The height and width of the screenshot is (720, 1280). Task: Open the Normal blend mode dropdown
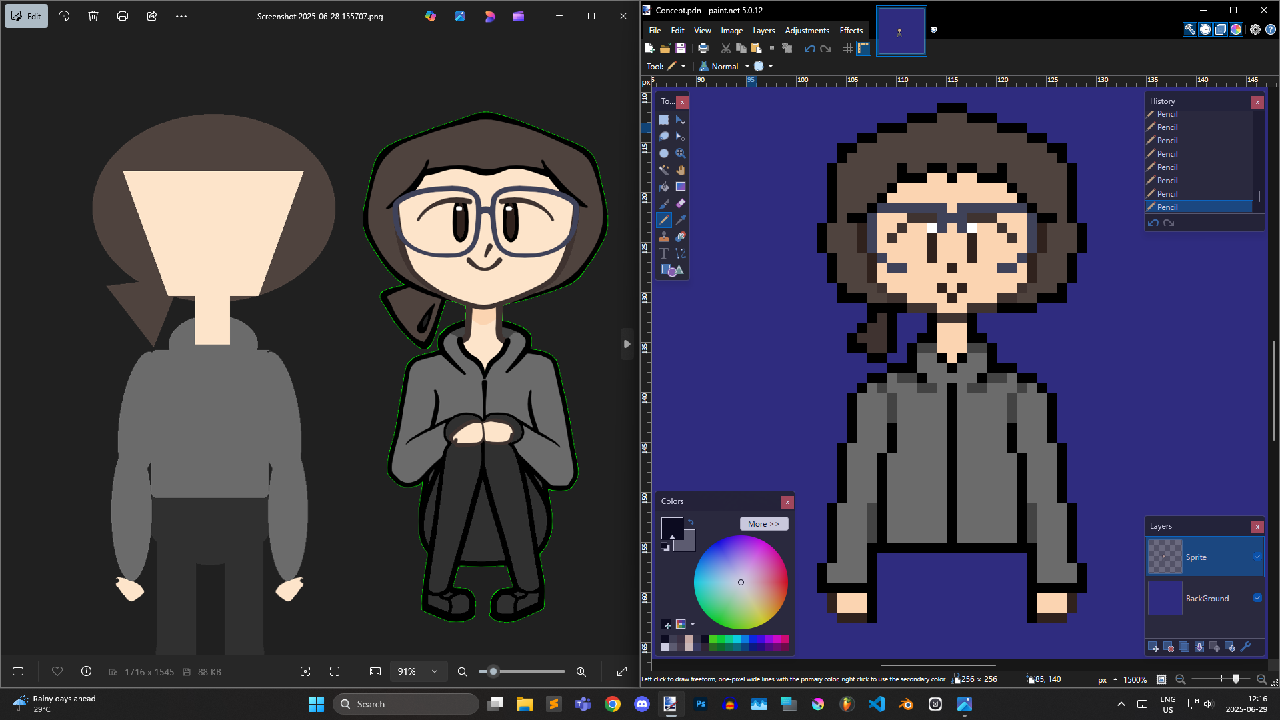point(747,66)
